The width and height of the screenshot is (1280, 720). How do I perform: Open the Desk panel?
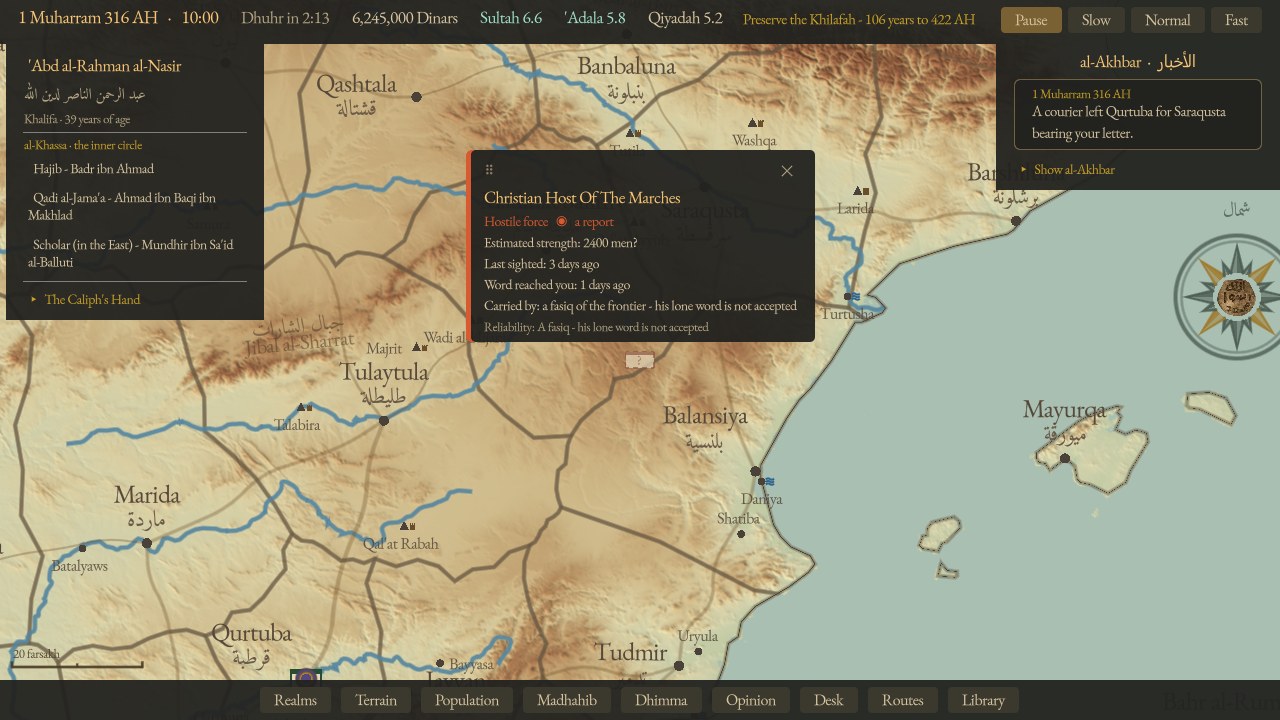point(829,700)
